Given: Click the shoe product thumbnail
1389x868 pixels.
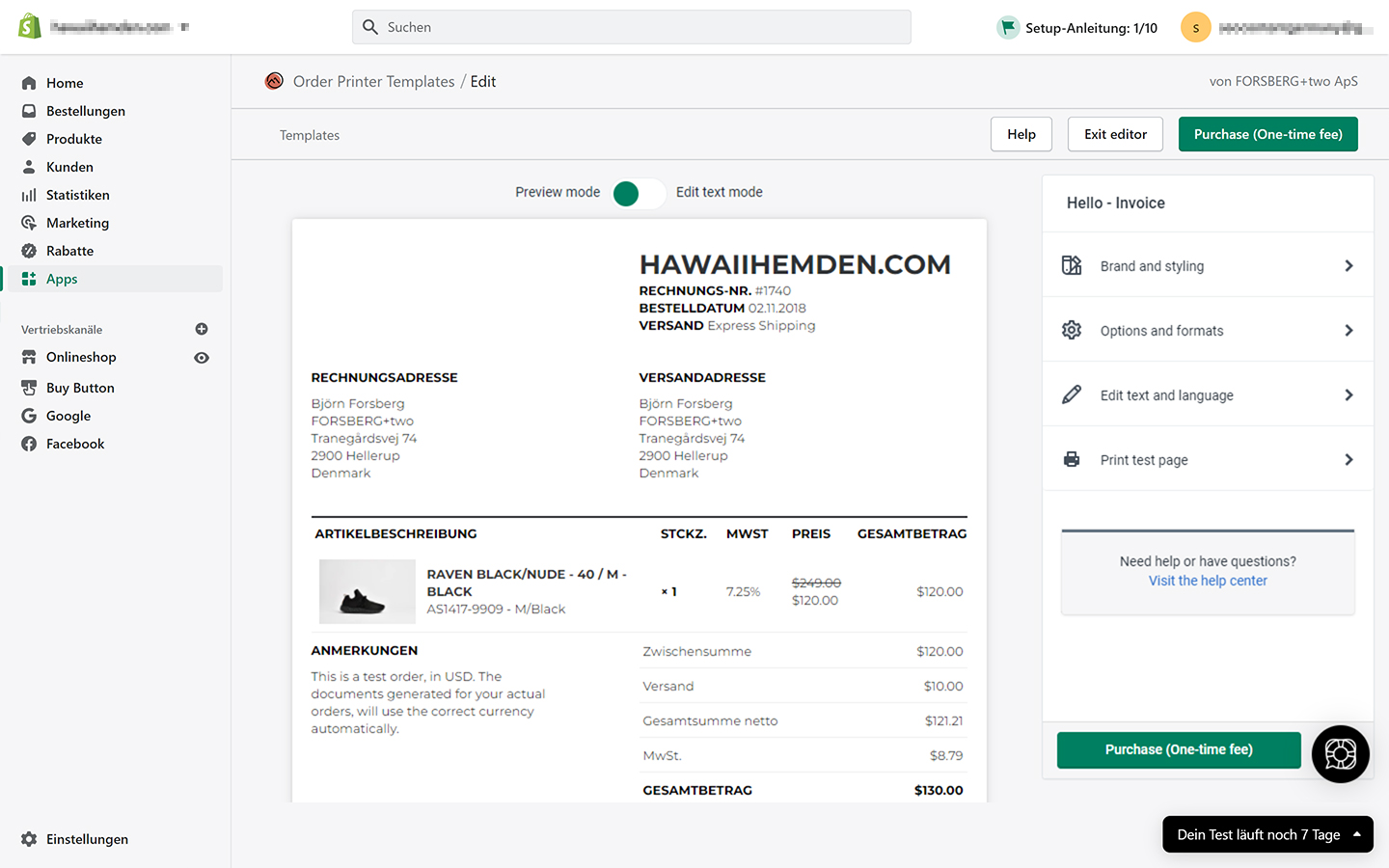Looking at the screenshot, I should [368, 591].
